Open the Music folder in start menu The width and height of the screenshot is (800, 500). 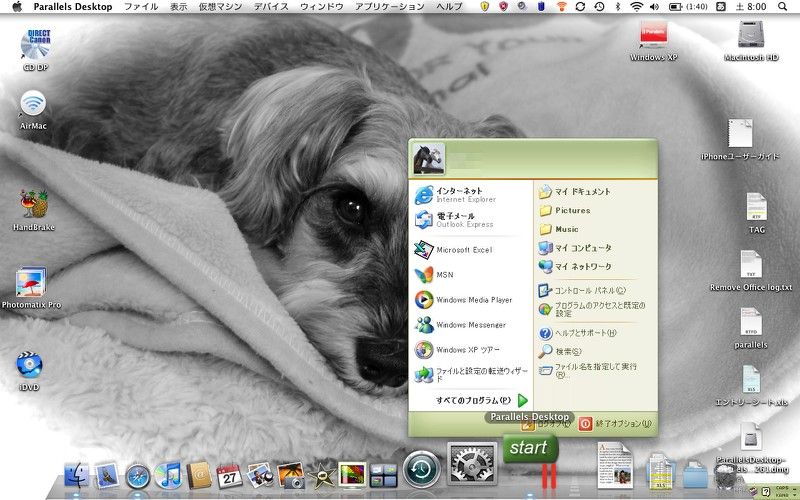(559, 229)
